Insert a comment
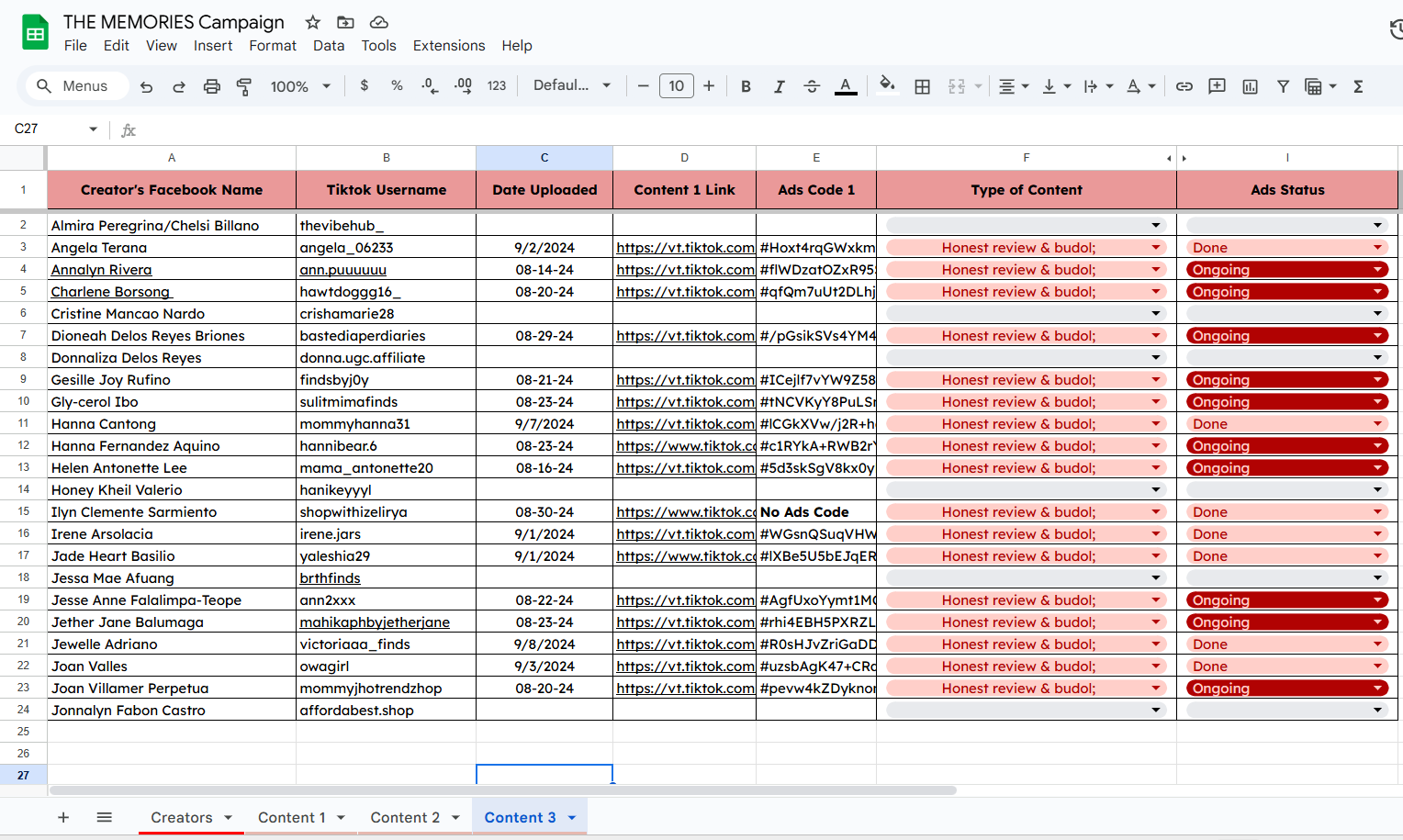This screenshot has height=840, width=1403. (1217, 86)
